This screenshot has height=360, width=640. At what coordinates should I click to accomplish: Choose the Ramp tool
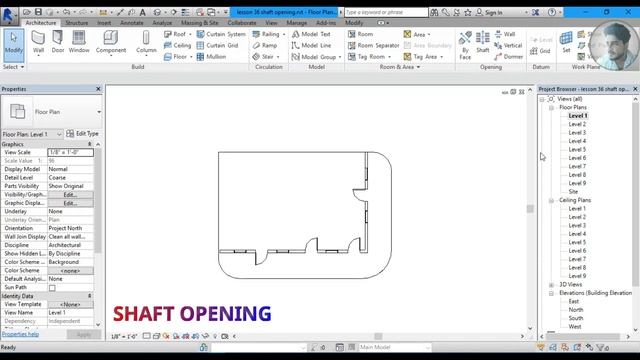pyautogui.click(x=264, y=45)
